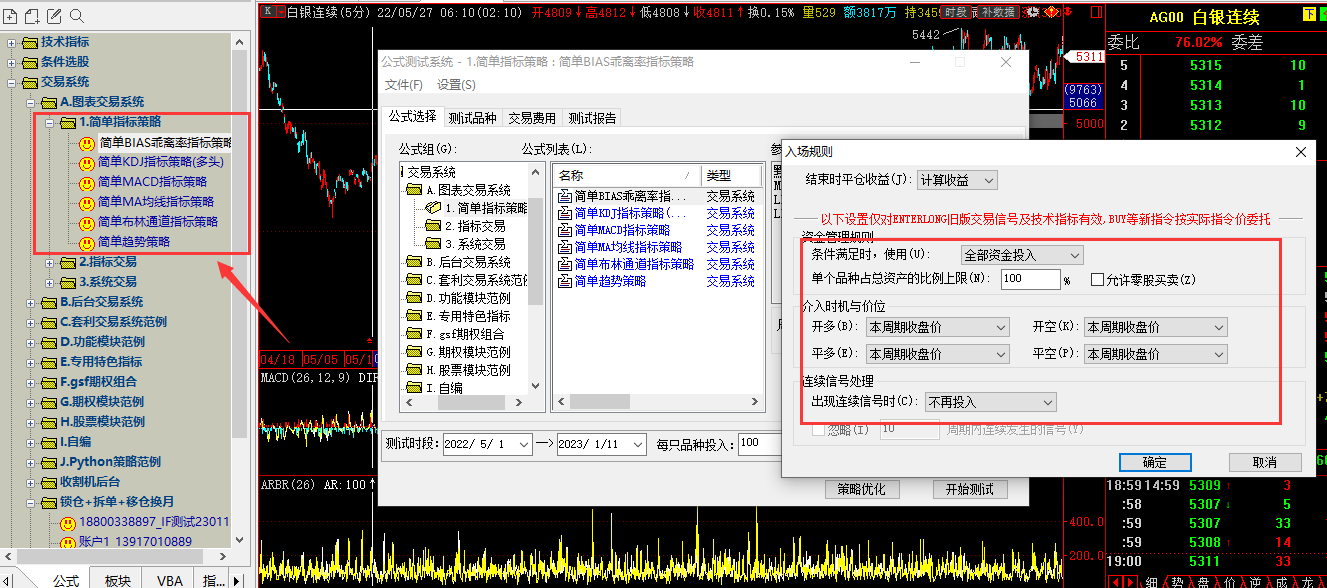Click the 技术指标 folder icon
The height and width of the screenshot is (588, 1327).
coord(30,42)
